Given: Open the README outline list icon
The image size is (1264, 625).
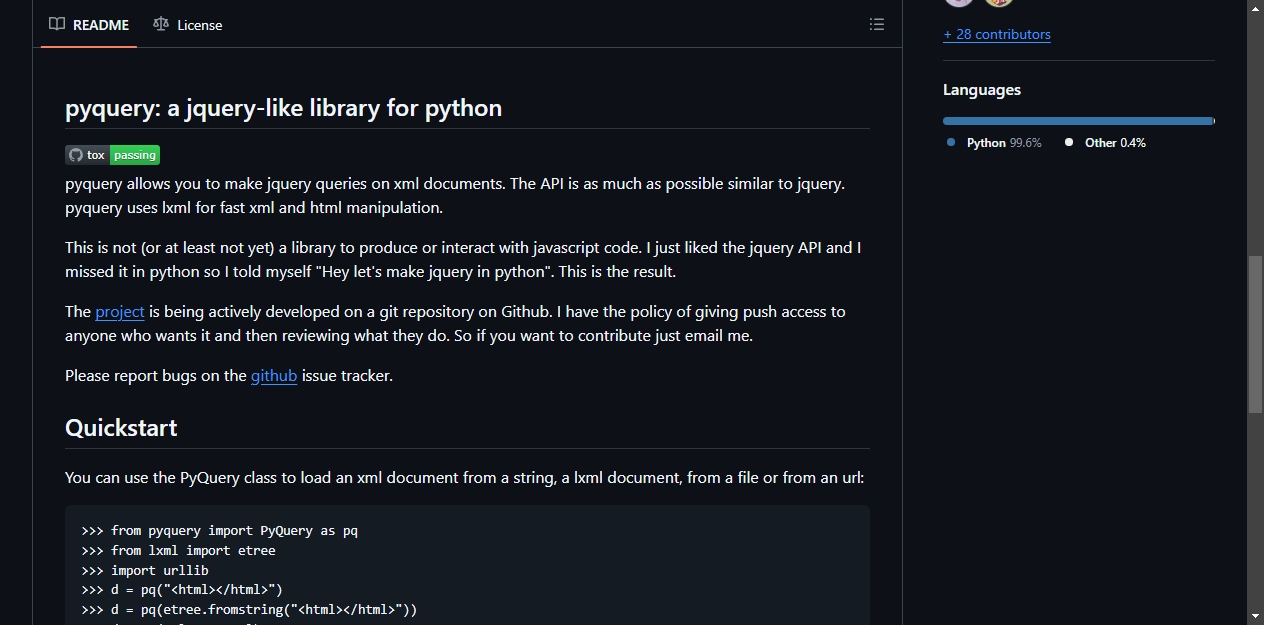Looking at the screenshot, I should tap(877, 24).
